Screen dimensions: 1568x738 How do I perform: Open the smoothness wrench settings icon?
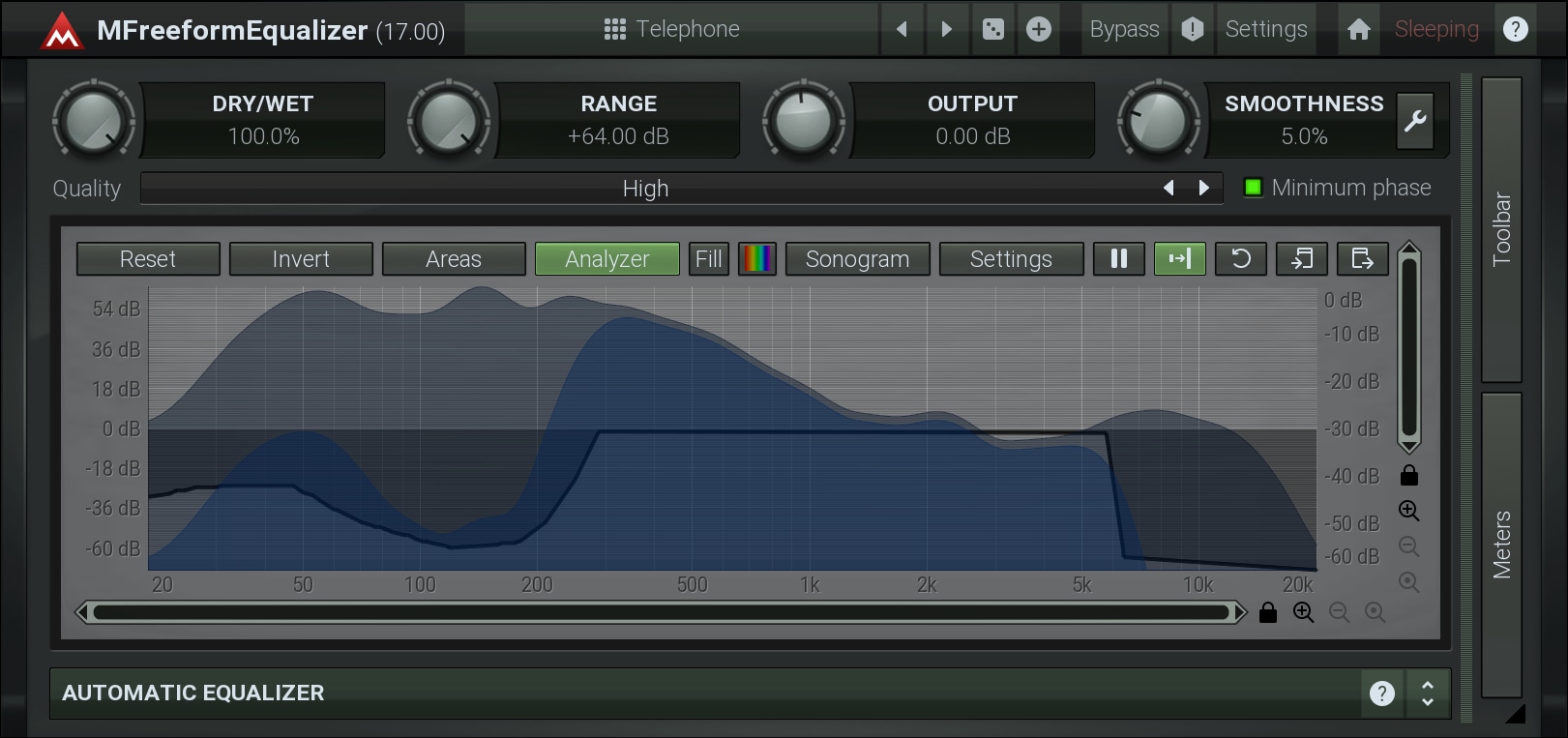point(1415,121)
